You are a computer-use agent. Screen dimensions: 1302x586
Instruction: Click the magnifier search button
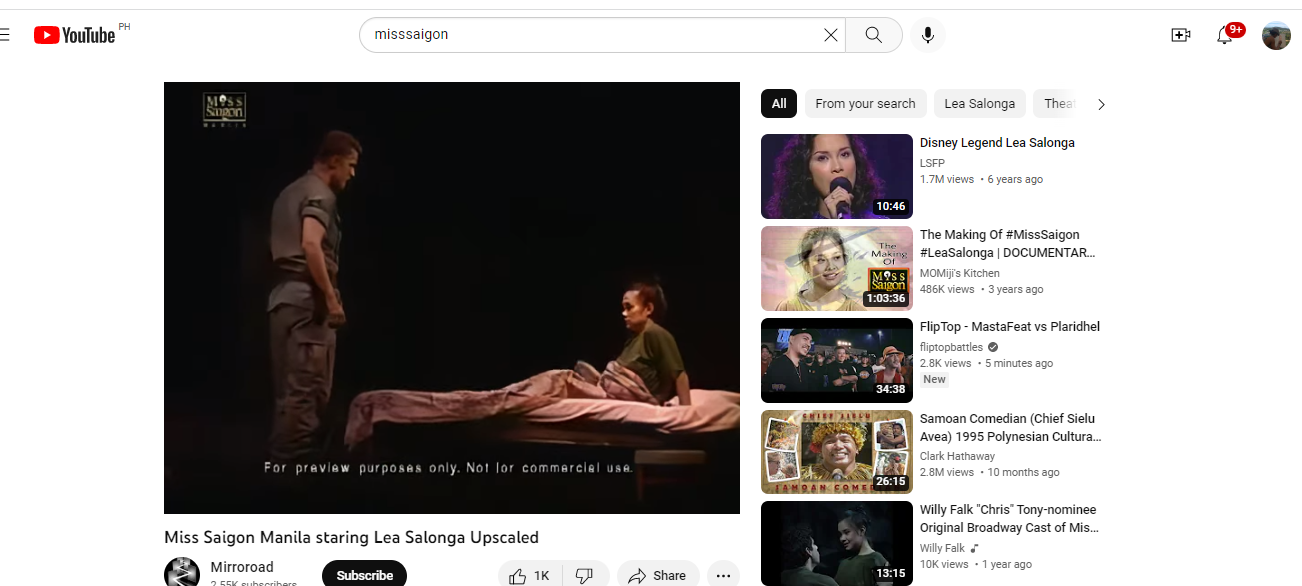874,35
